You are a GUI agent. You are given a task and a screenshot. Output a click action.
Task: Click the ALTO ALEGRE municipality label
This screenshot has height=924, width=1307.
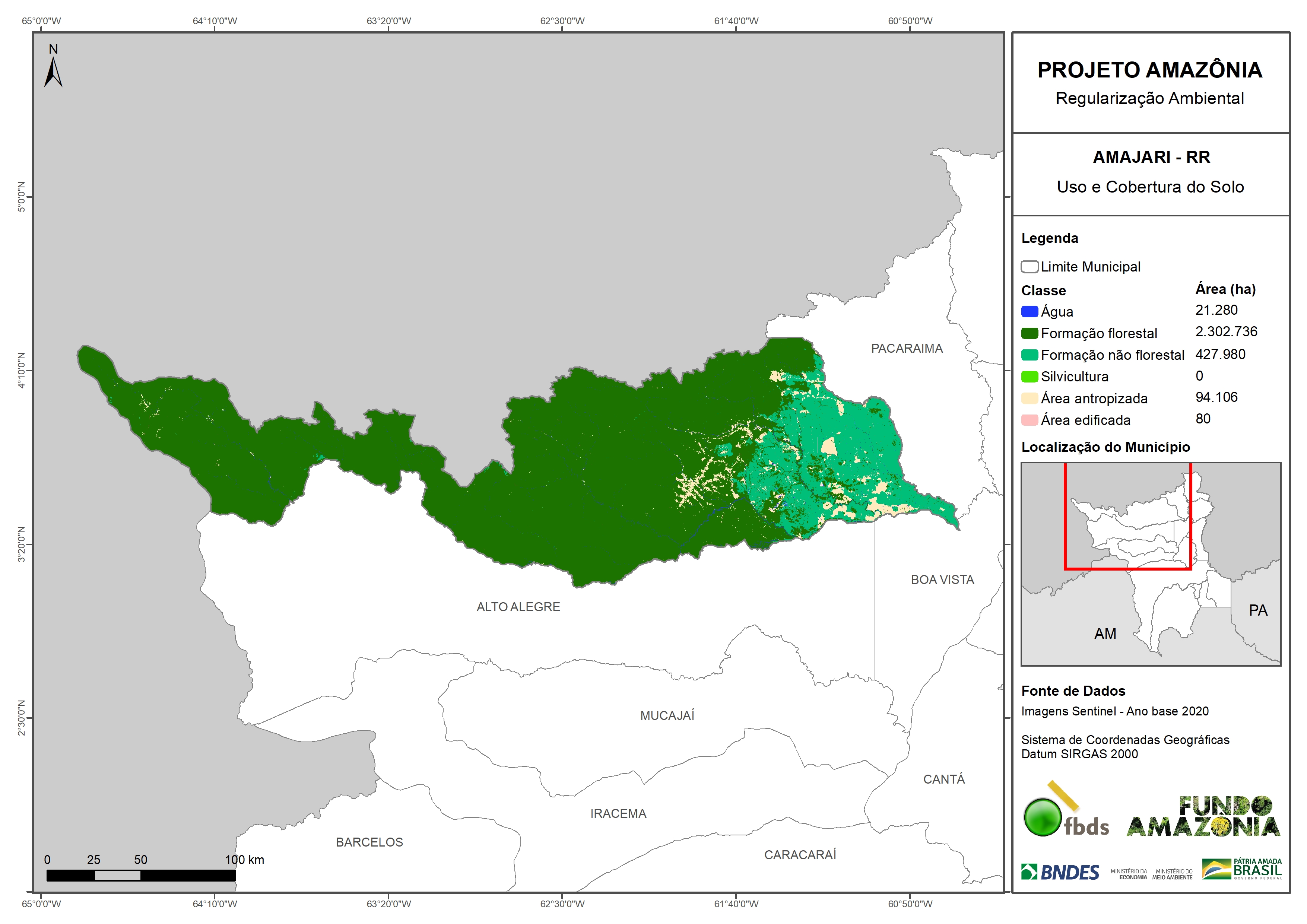click(x=518, y=607)
